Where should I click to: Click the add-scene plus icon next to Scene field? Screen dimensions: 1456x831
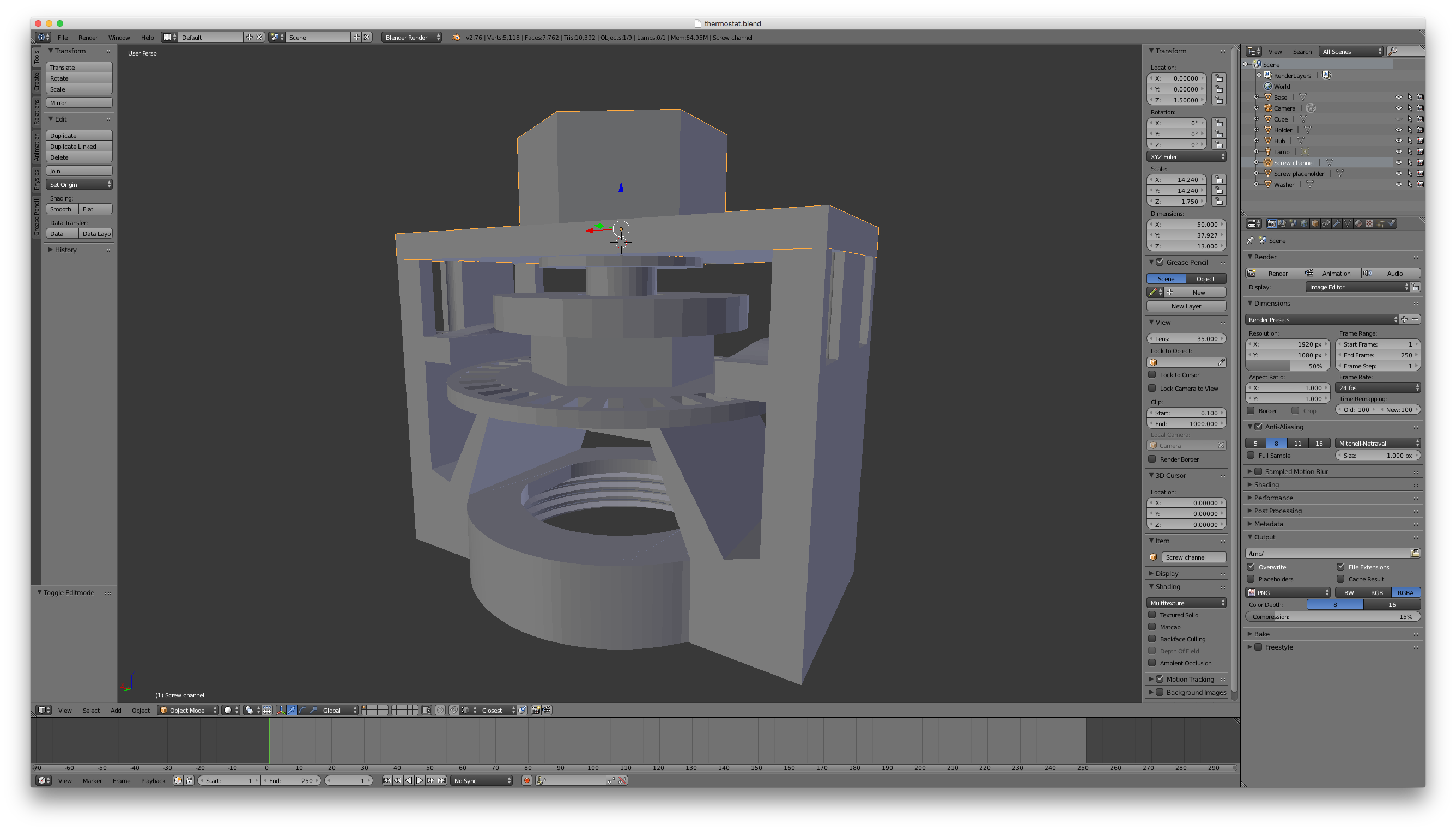(x=357, y=37)
